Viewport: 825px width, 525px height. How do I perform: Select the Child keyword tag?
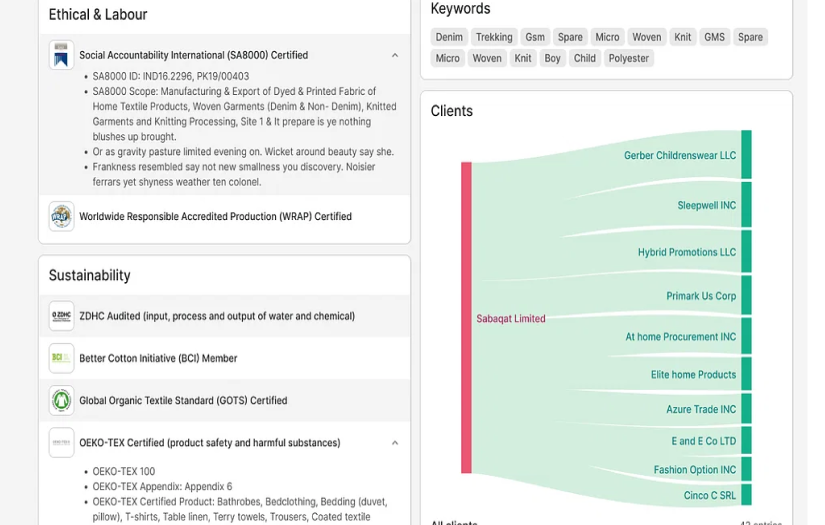[x=585, y=58]
